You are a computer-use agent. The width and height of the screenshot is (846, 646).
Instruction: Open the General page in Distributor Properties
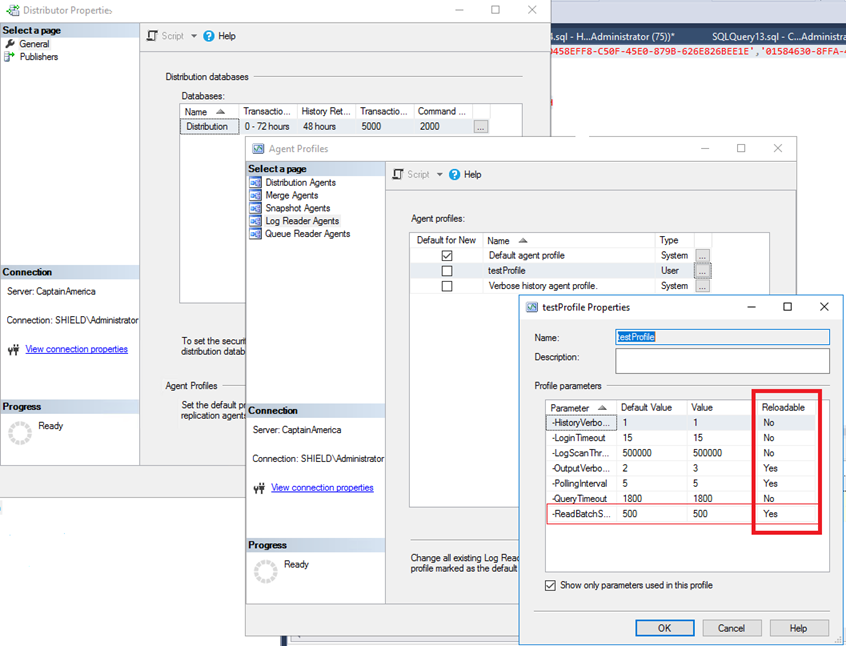tap(34, 44)
